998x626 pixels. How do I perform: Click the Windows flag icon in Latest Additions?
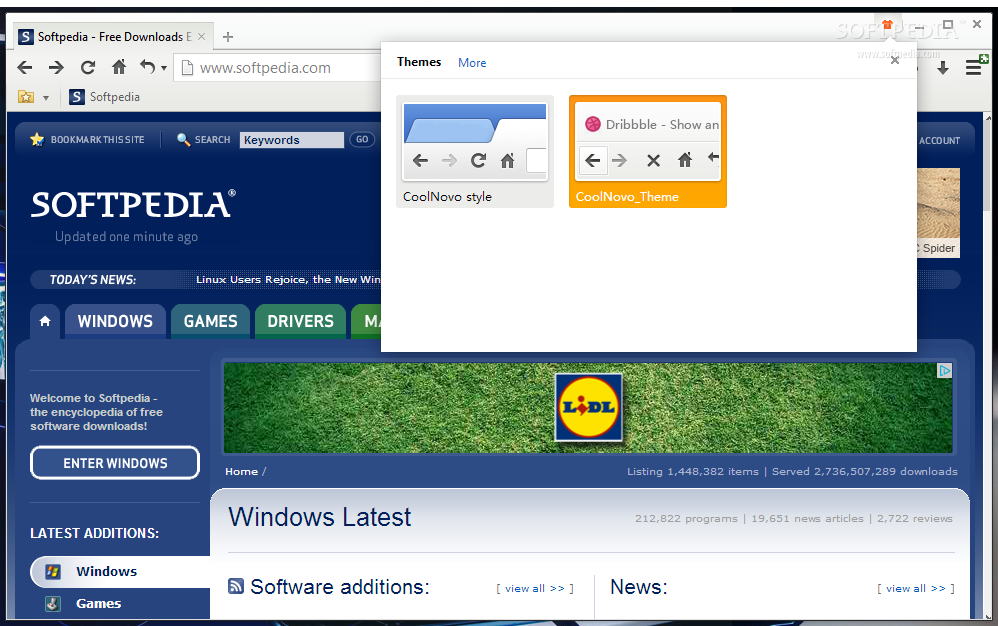[x=53, y=571]
